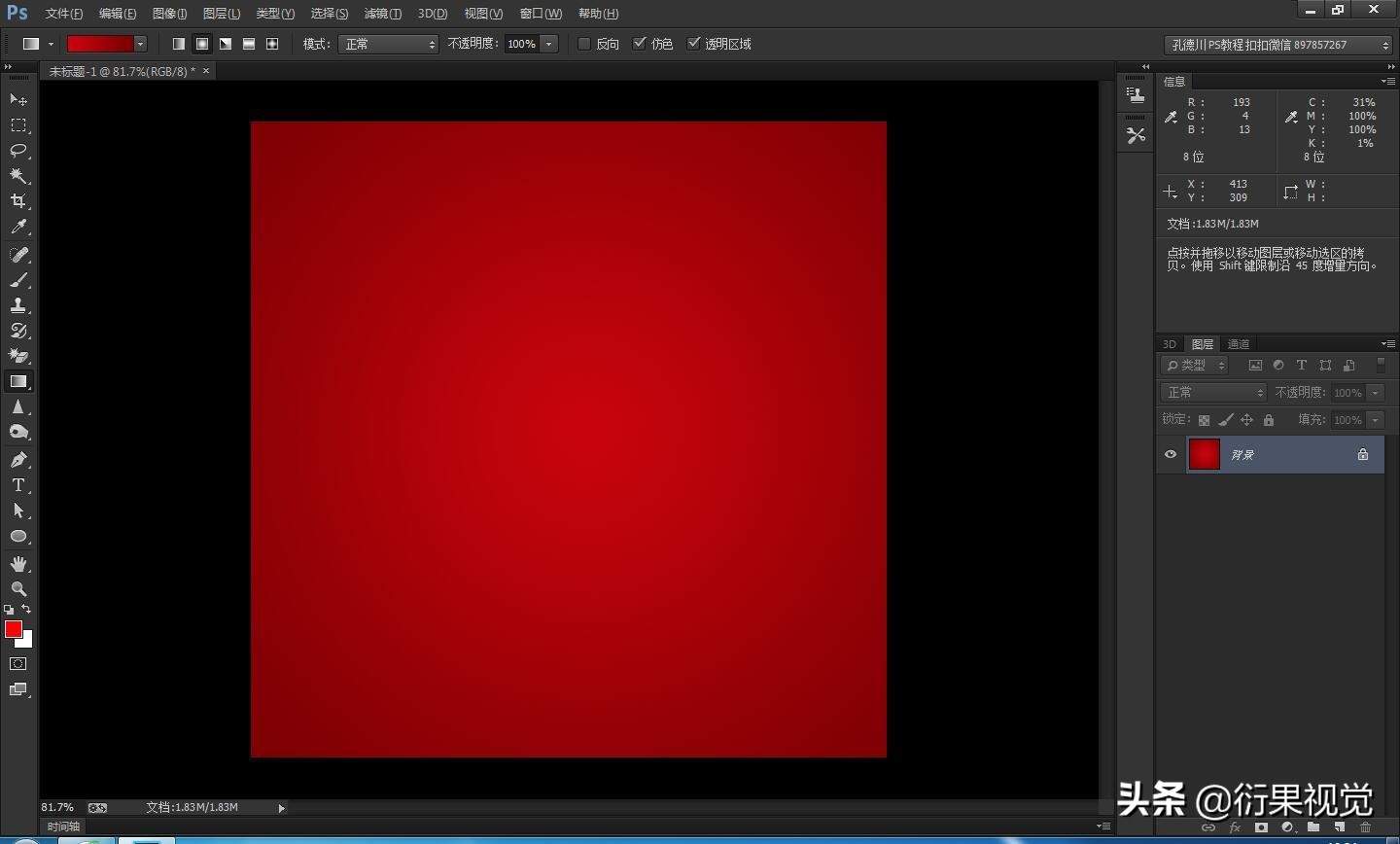This screenshot has height=844, width=1400.
Task: Open Info panel flyout menu
Action: pyautogui.click(x=1388, y=81)
